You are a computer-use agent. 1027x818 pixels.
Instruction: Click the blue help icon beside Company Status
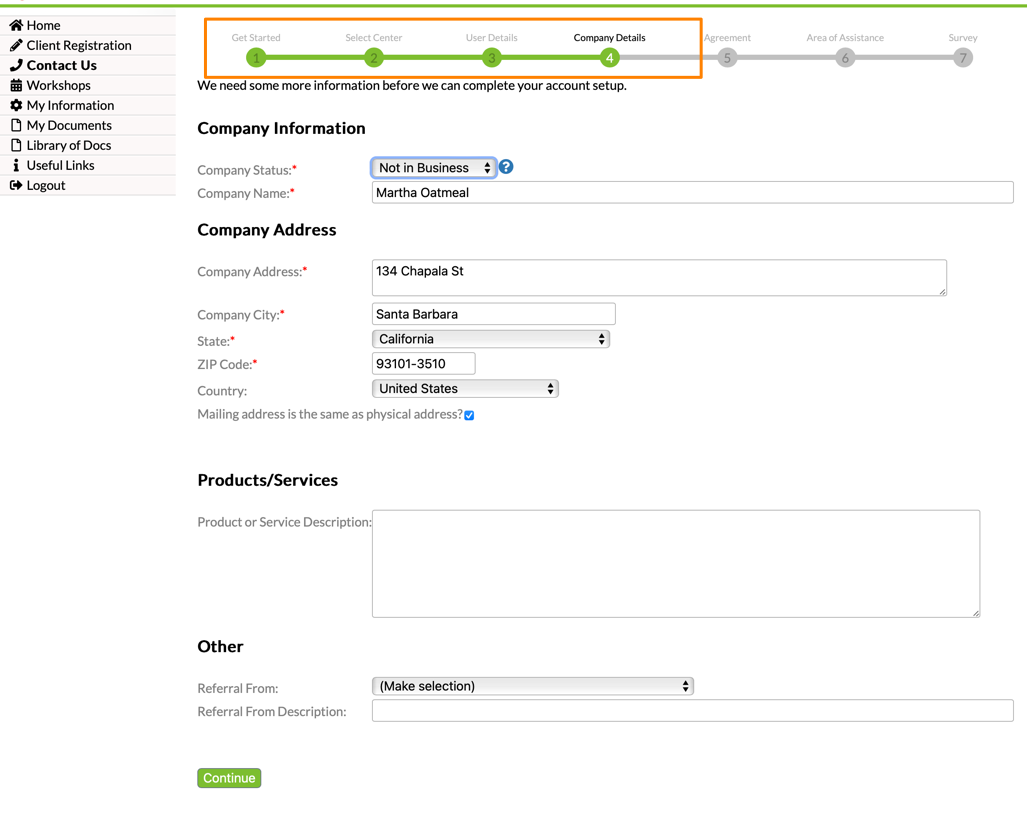point(506,167)
